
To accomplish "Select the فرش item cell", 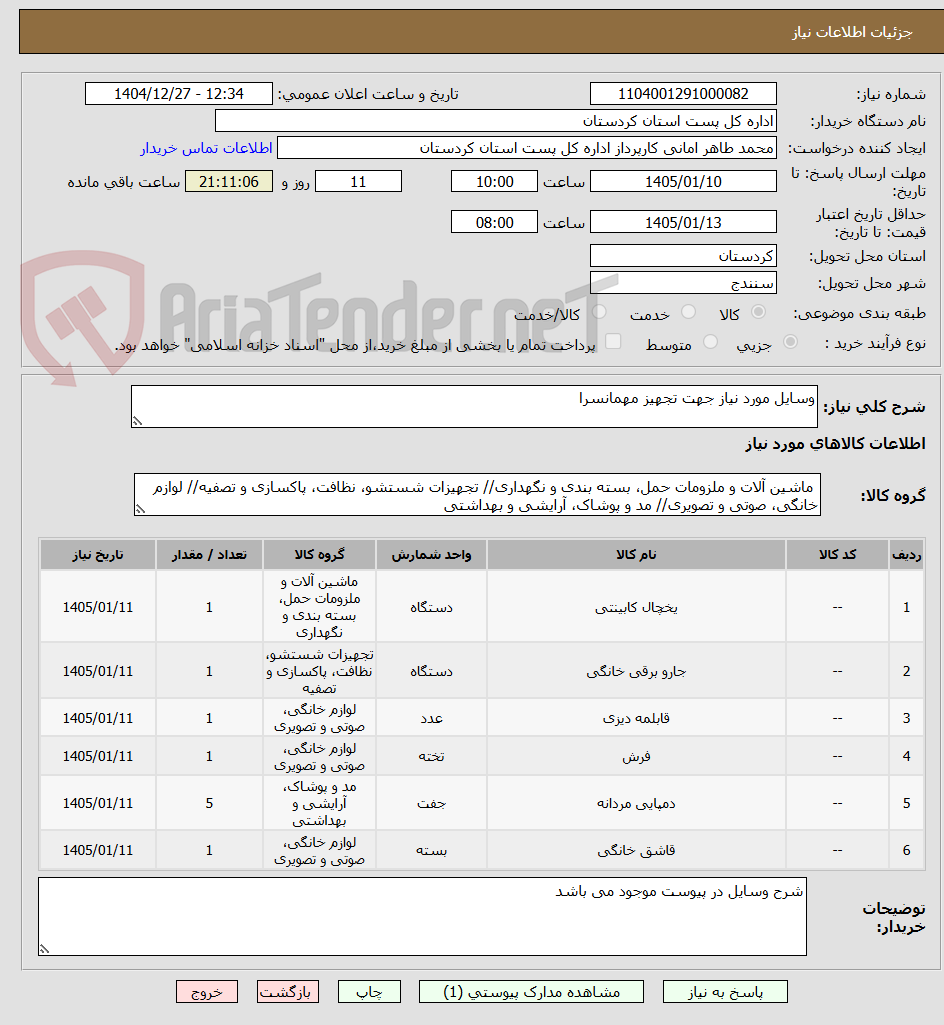I will tap(636, 756).
